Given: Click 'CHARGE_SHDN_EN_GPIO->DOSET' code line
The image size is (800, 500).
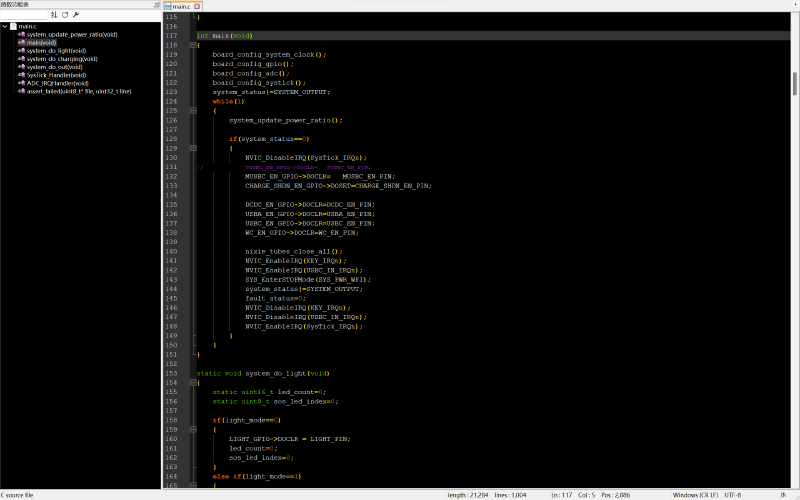Looking at the screenshot, I should 338,186.
